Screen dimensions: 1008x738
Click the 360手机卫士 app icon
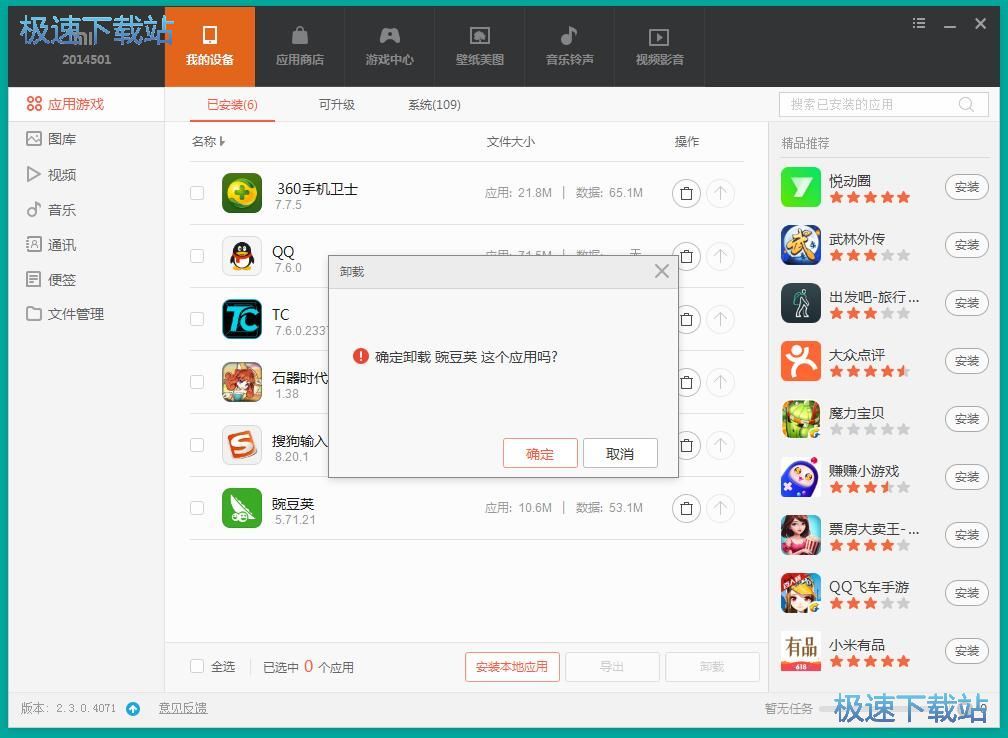(242, 193)
